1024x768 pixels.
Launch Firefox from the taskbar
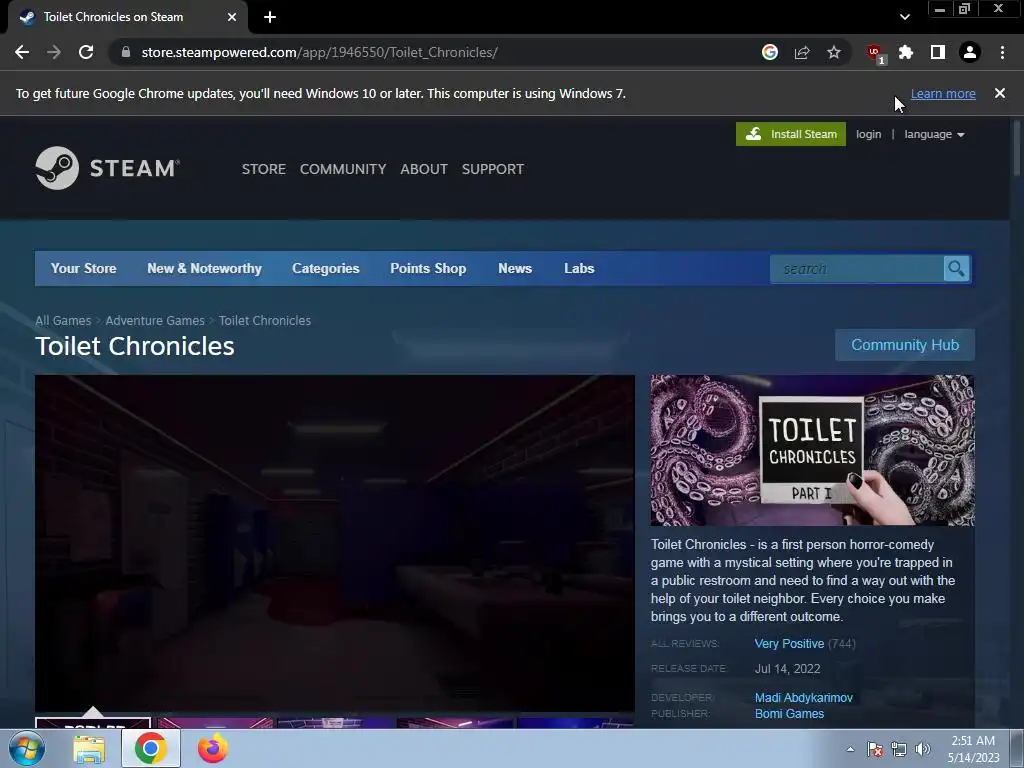click(213, 749)
